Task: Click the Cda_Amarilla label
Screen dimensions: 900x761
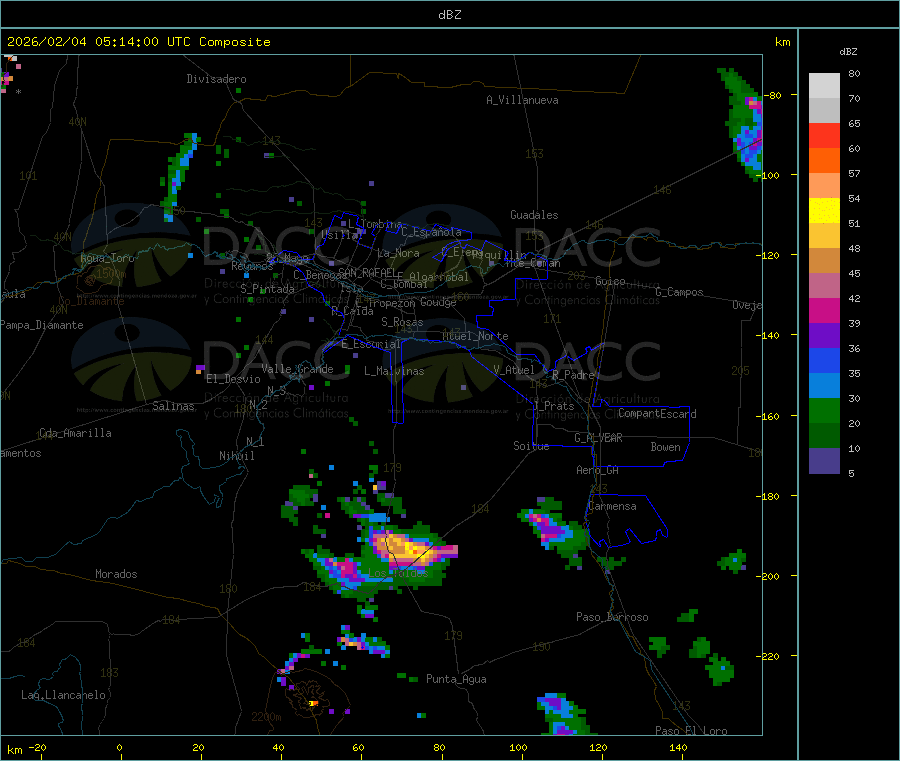Action: pyautogui.click(x=75, y=433)
